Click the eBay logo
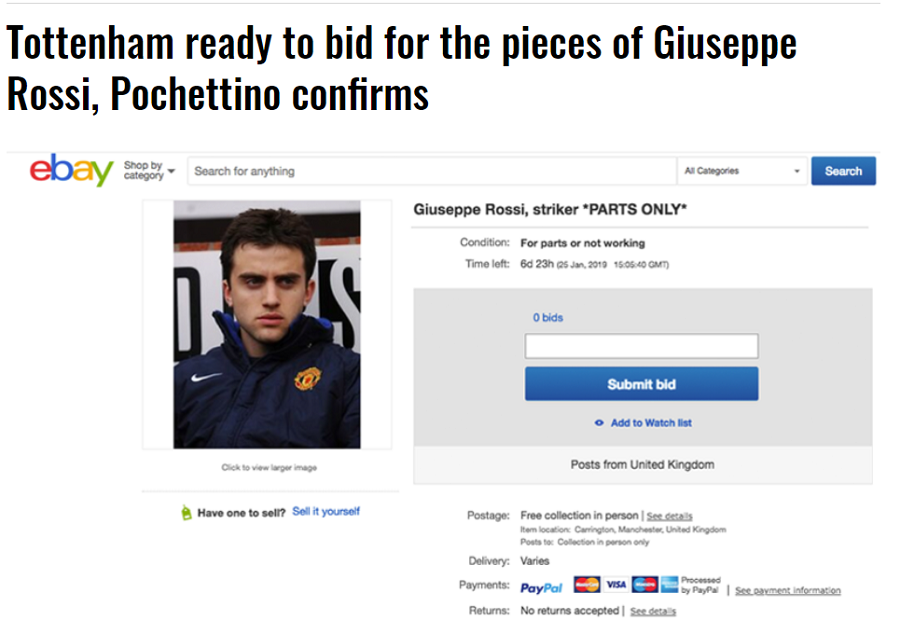900x634 pixels. pos(72,171)
